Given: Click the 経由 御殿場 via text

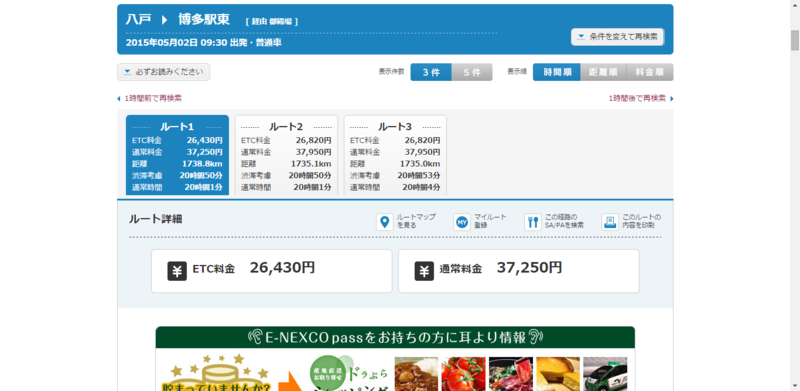Looking at the screenshot, I should pos(271,21).
